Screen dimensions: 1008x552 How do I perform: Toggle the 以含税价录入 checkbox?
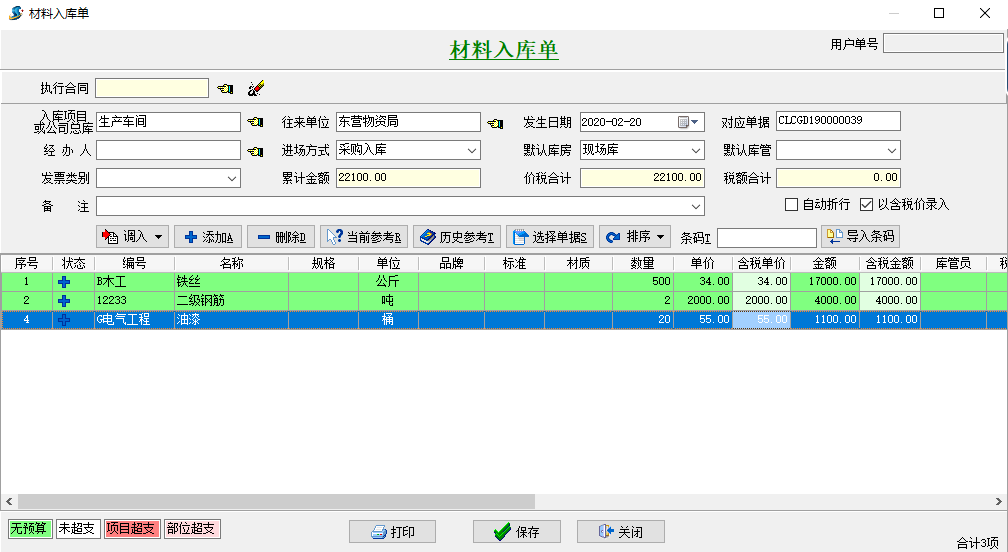coord(866,205)
